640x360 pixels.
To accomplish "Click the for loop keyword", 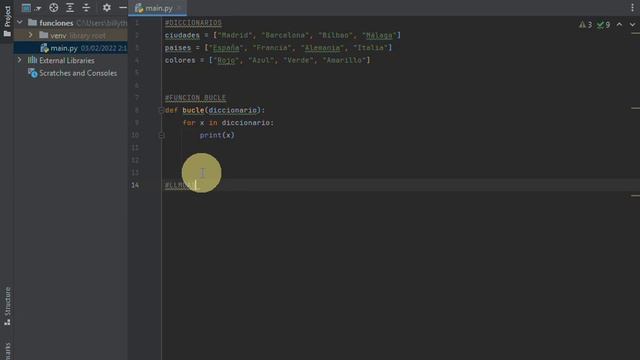I will click(x=189, y=123).
